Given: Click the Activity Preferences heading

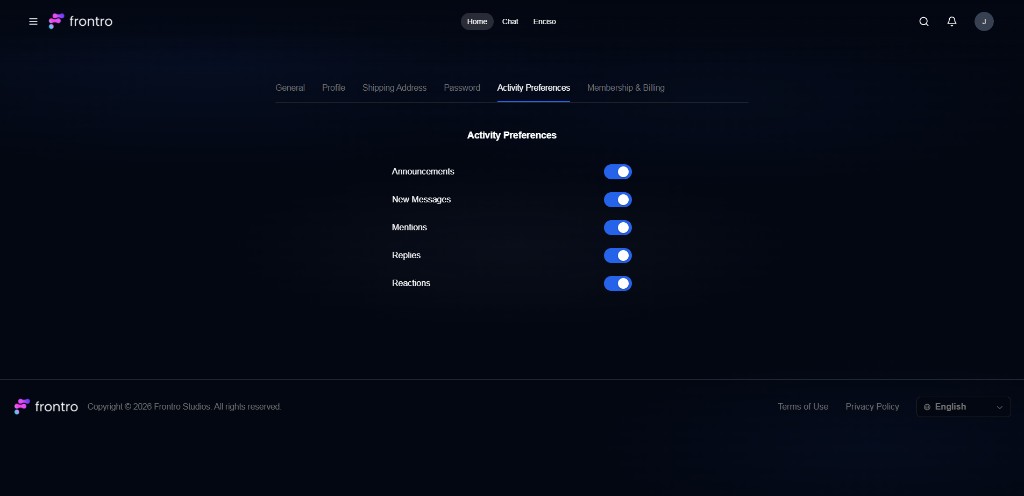Looking at the screenshot, I should click(511, 135).
